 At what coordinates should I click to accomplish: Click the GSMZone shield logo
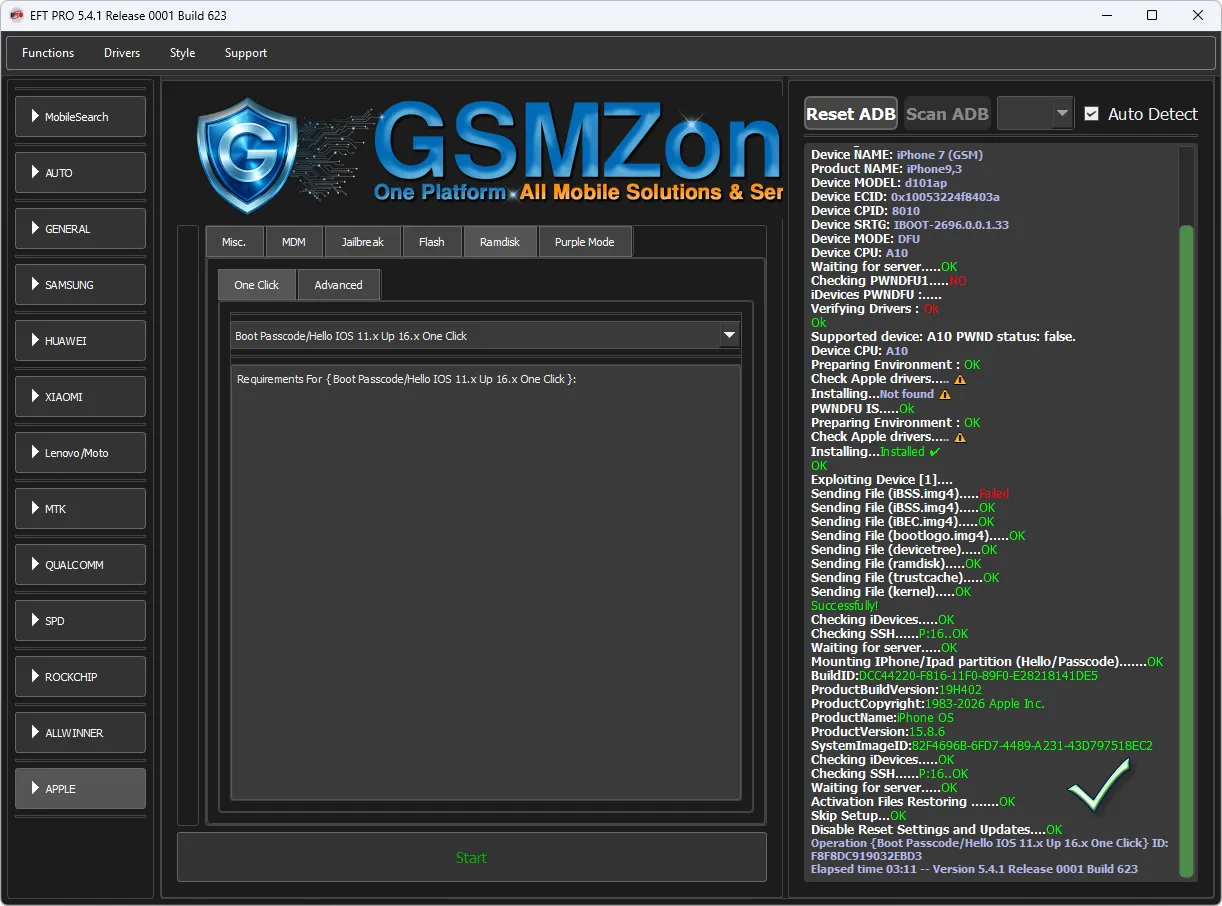pos(246,155)
